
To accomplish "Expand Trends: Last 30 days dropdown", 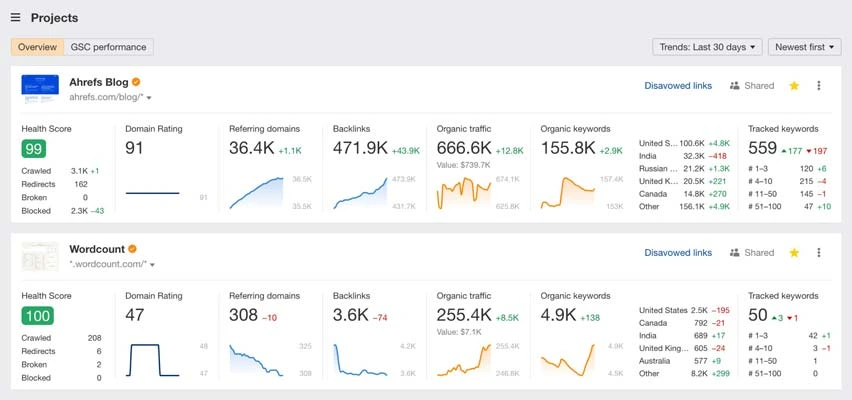I will point(707,47).
